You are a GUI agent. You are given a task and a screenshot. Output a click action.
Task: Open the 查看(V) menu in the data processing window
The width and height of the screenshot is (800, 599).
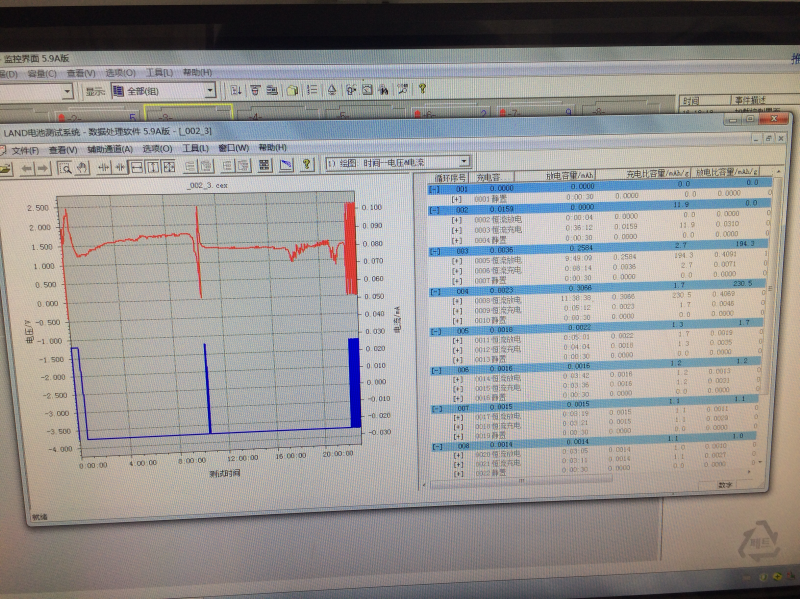click(x=63, y=150)
